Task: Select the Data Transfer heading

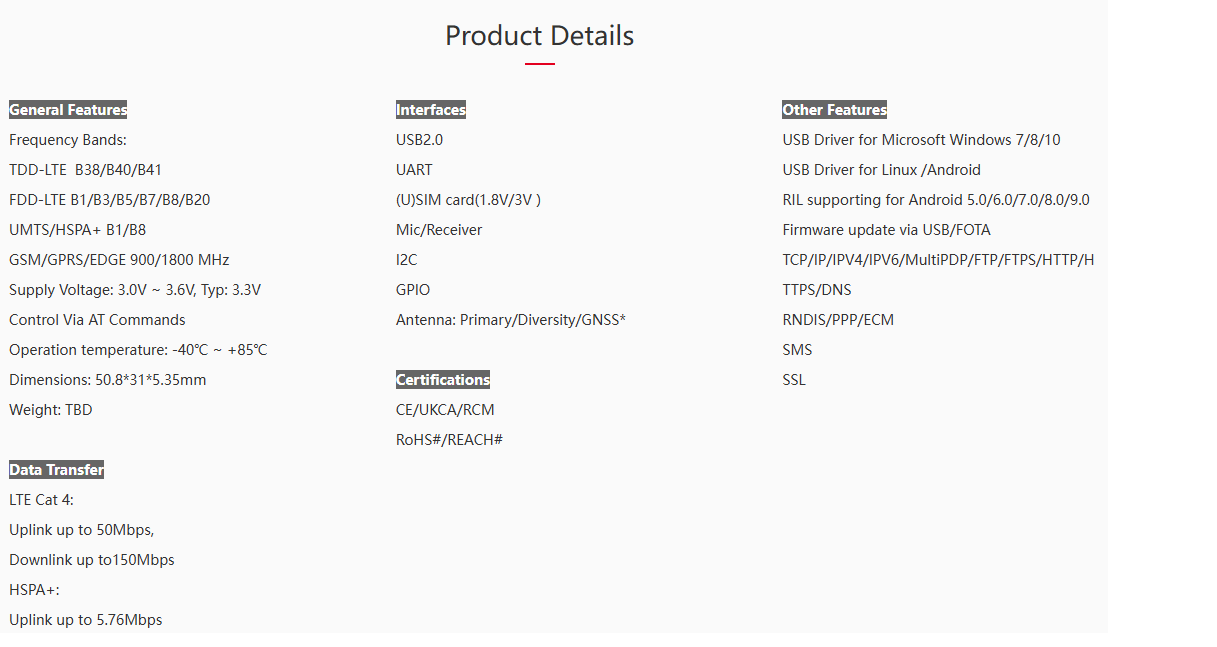Action: (x=56, y=470)
